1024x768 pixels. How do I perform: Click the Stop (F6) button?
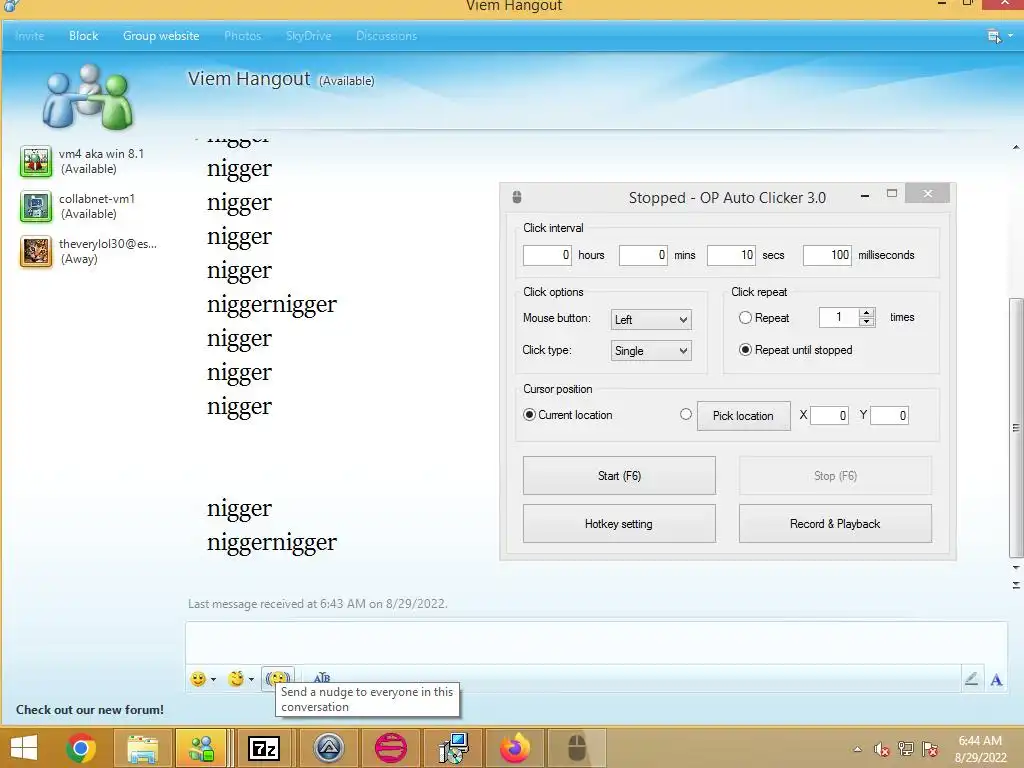835,475
